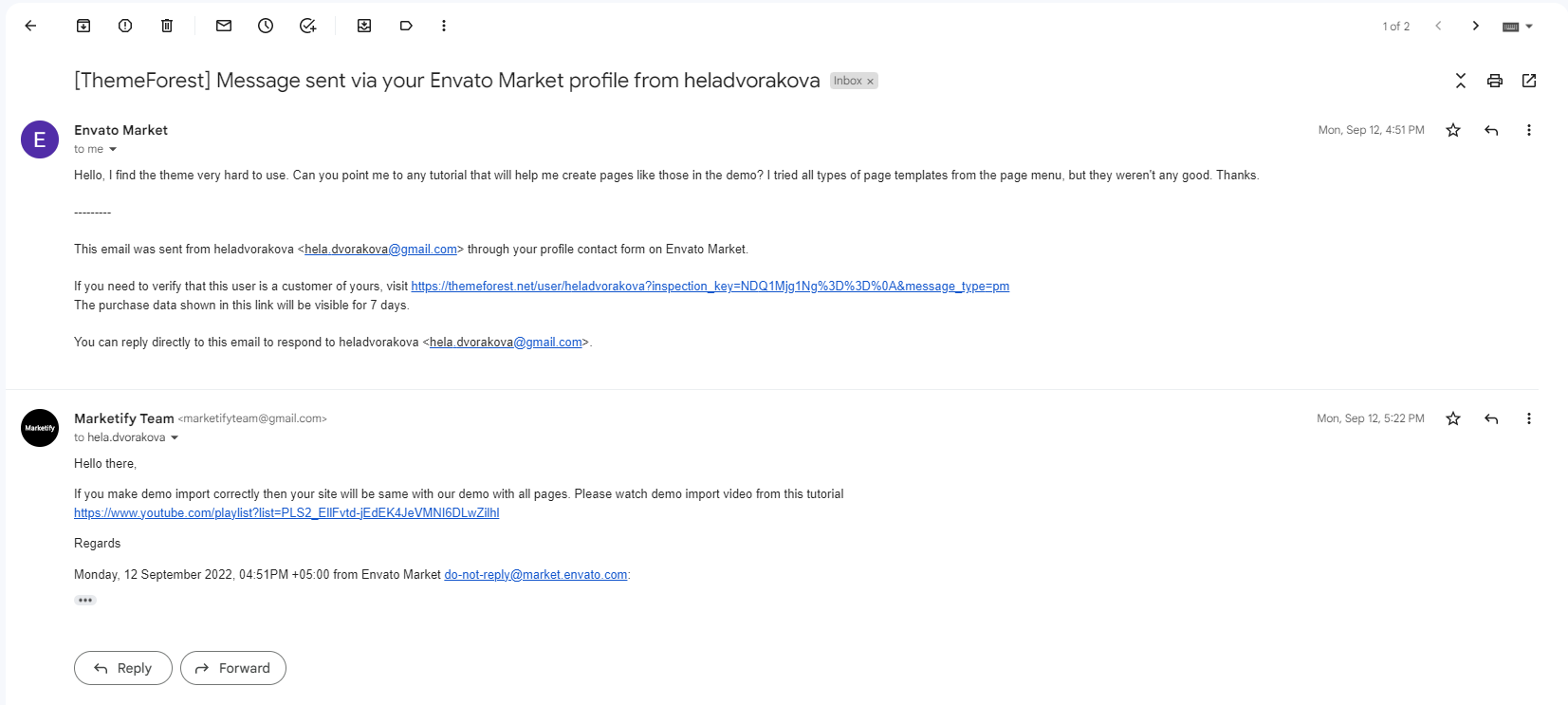Report conversation as spam
Screen dimensions: 1568x705
125,26
